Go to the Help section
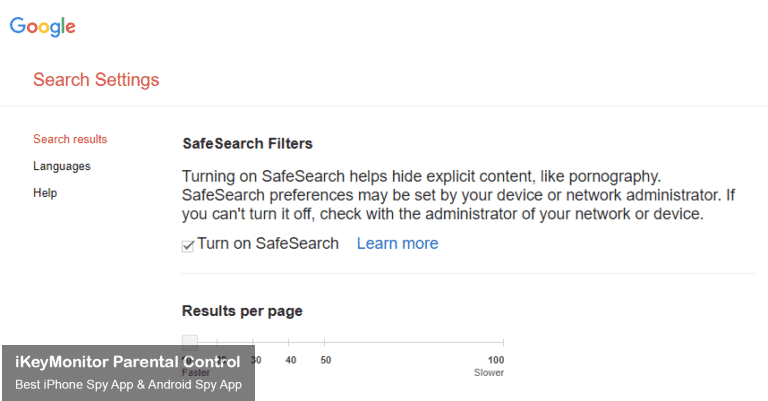The image size is (768, 401). coord(45,193)
